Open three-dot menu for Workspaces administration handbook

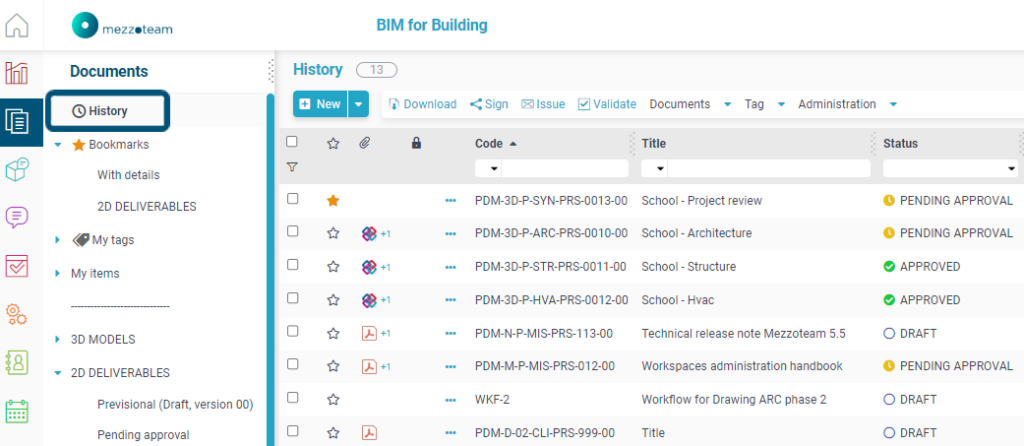pos(450,366)
